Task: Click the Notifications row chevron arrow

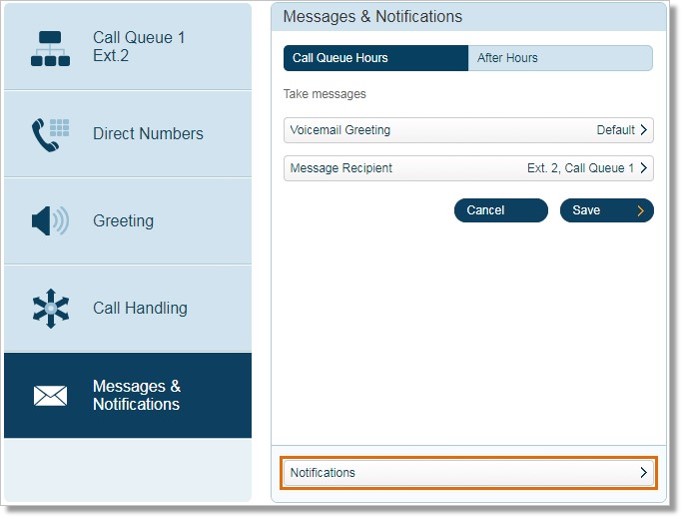Action: coord(643,473)
